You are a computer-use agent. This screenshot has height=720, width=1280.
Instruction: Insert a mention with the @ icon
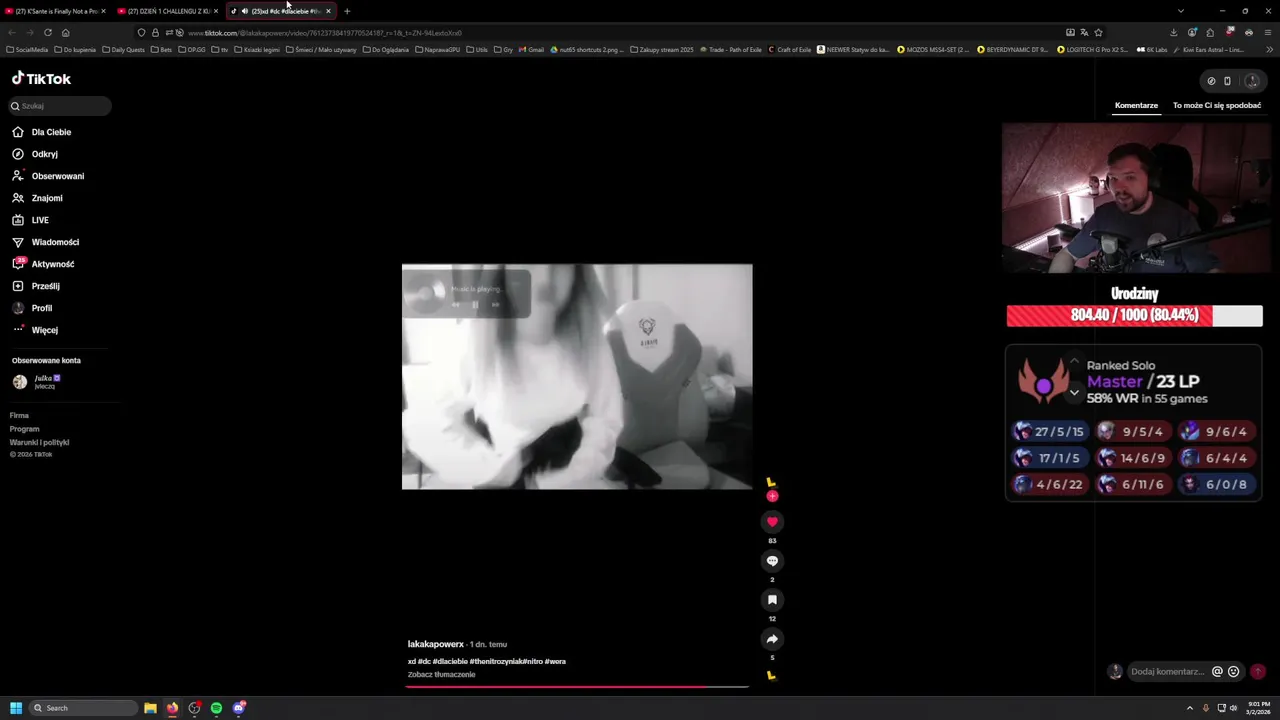click(x=1217, y=672)
